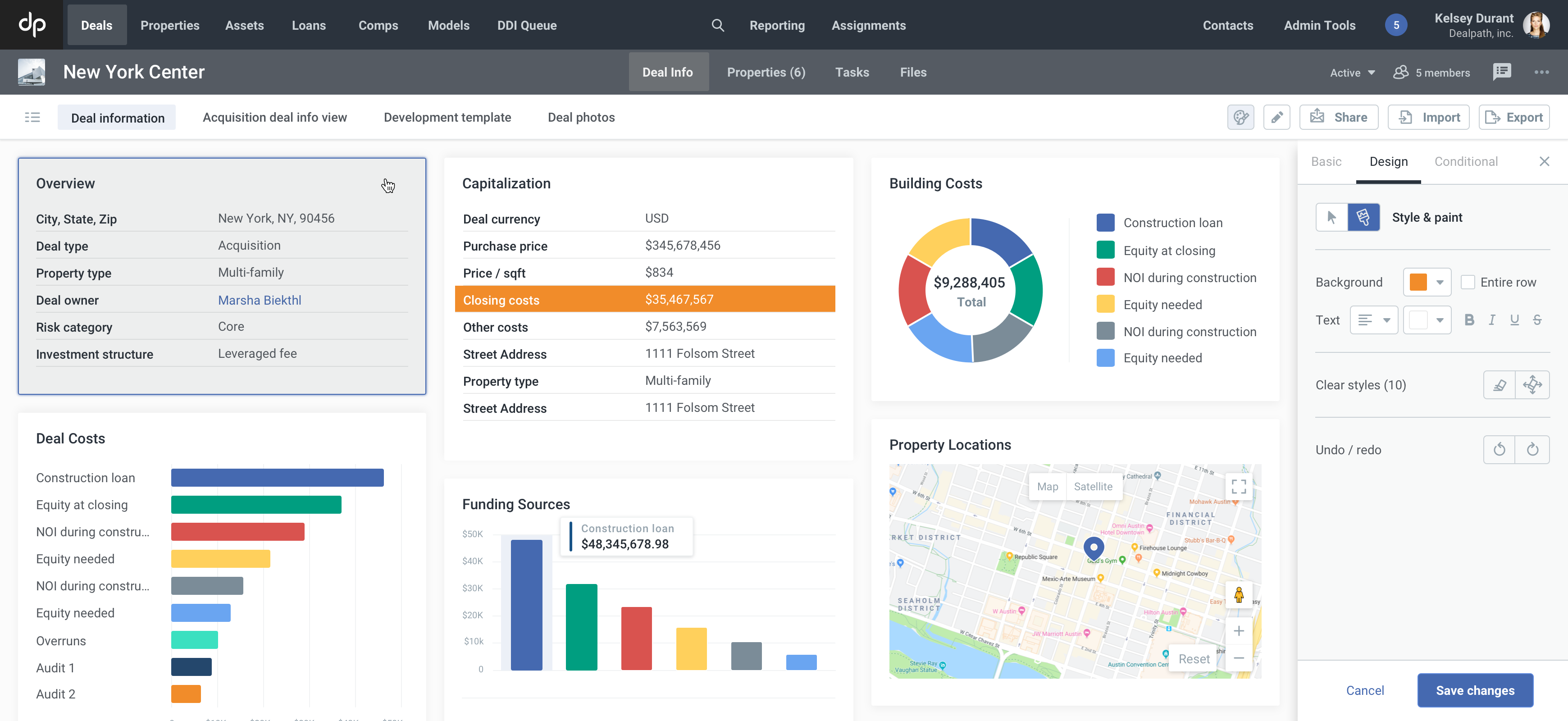Screen dimensions: 1568x721
Task: Open the deal comments chat icon
Action: [x=1502, y=72]
